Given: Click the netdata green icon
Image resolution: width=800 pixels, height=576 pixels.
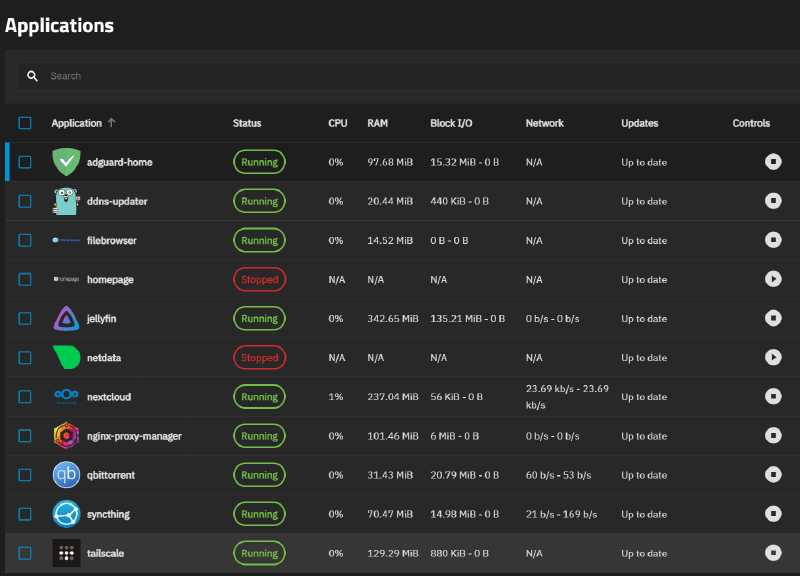Looking at the screenshot, I should pos(66,358).
